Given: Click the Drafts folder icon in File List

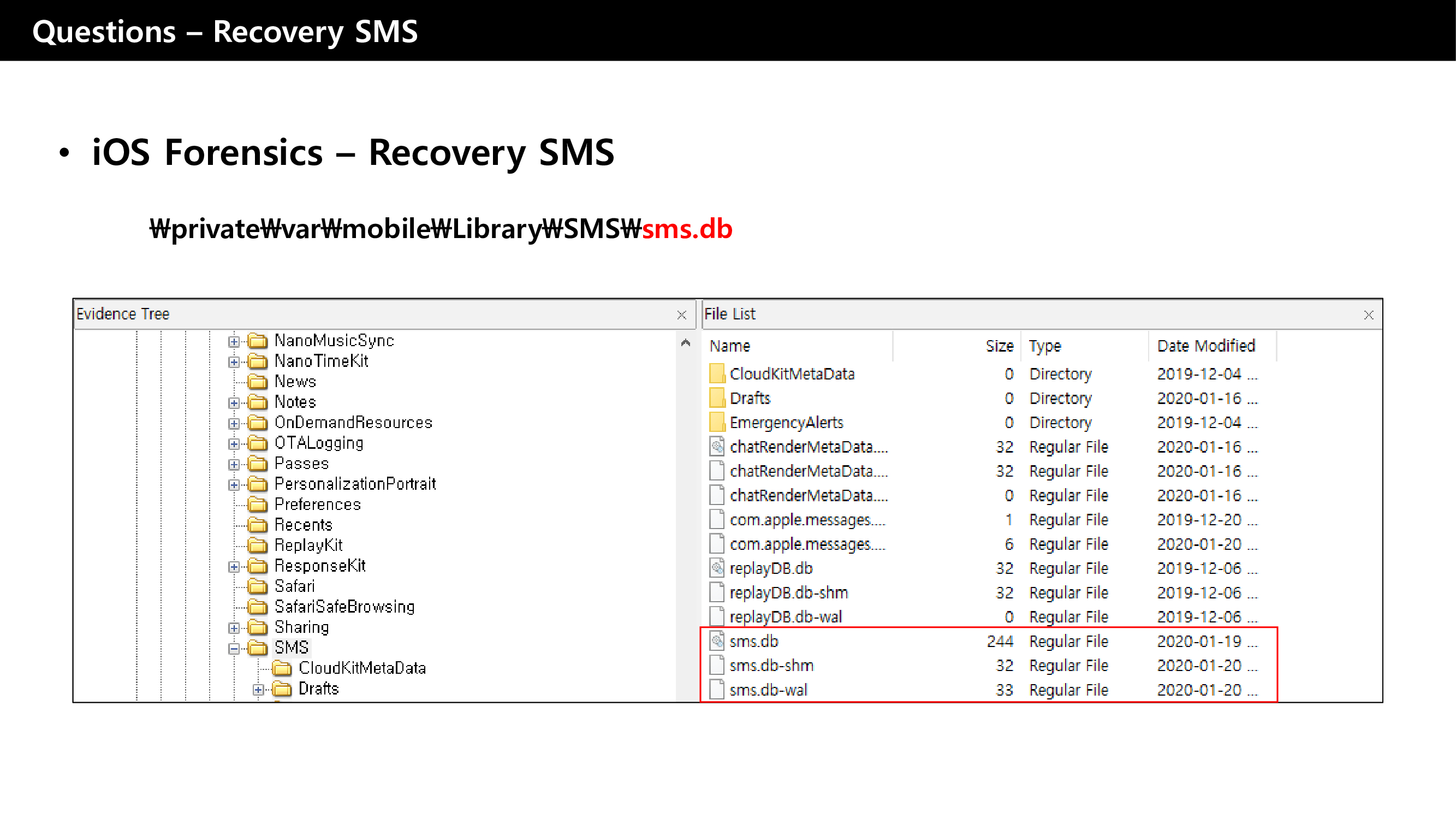Looking at the screenshot, I should tap(717, 398).
